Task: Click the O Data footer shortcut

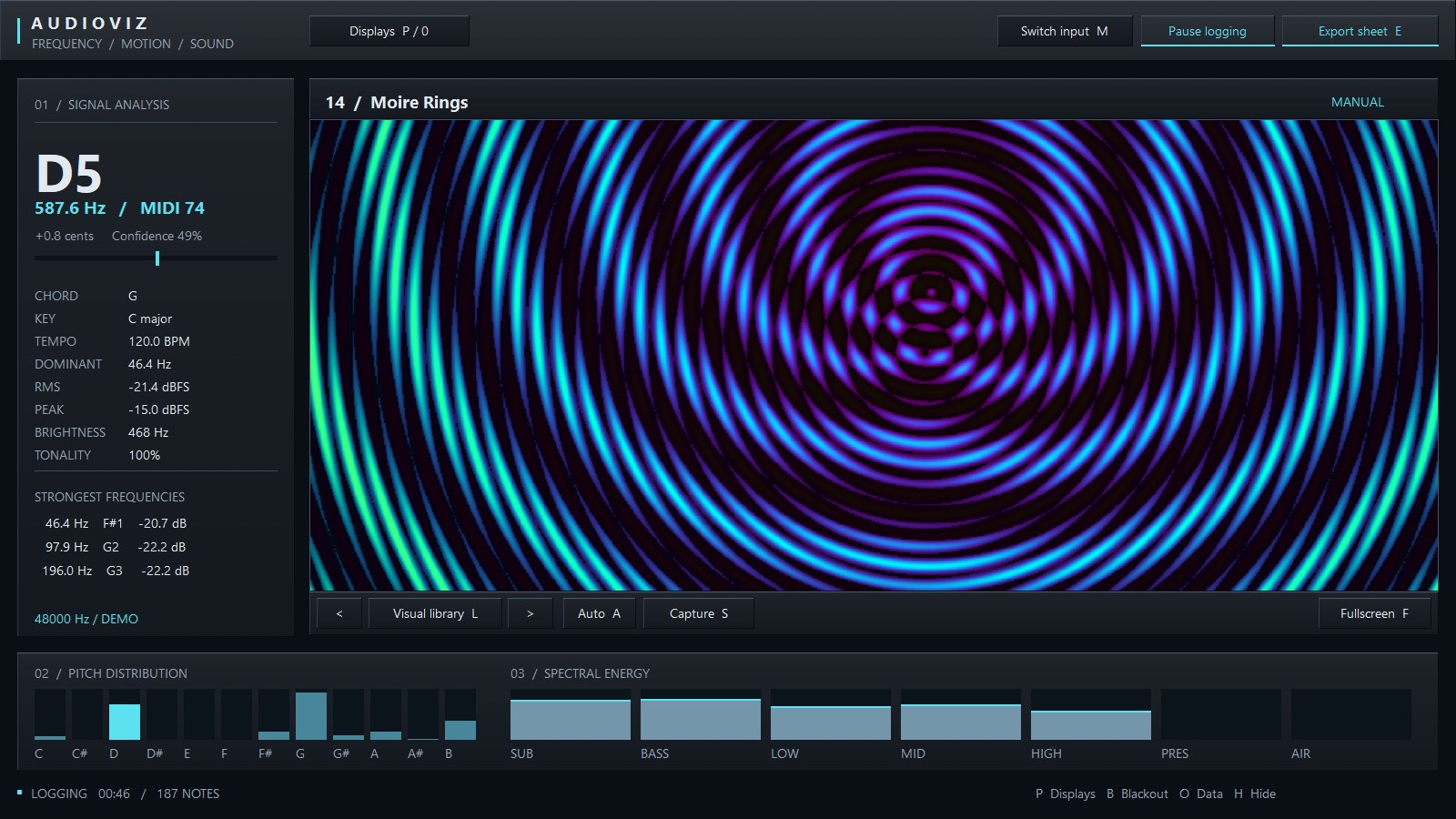Action: 1201,794
